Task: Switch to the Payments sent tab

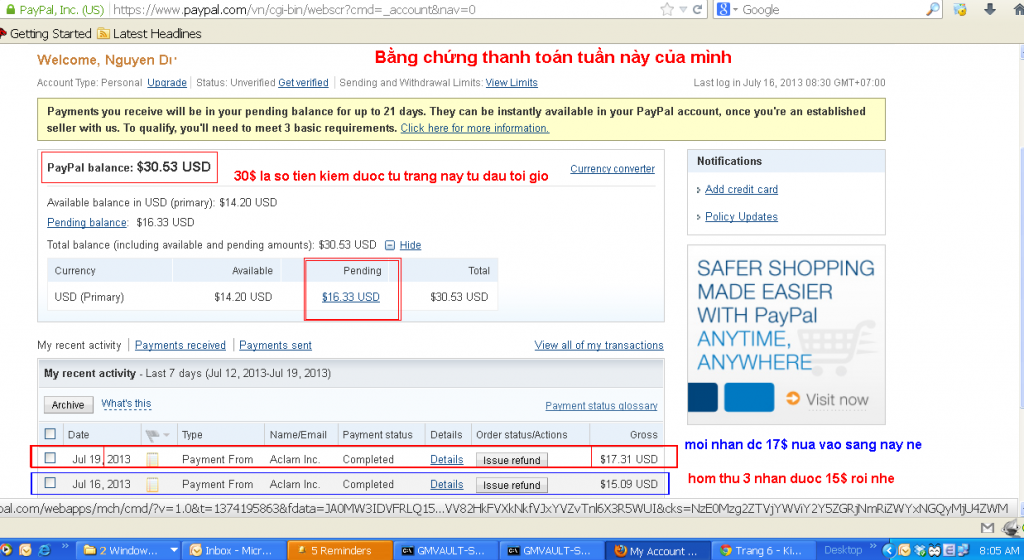Action: [x=275, y=345]
